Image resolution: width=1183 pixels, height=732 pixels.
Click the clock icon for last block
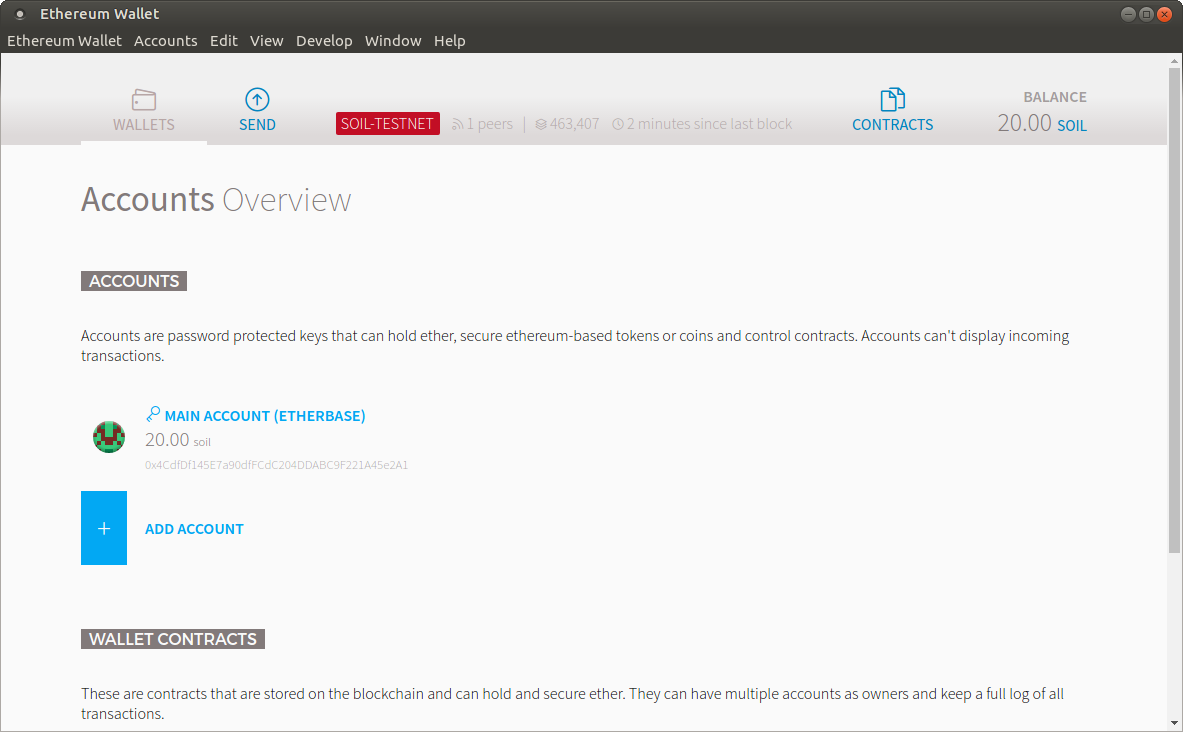click(618, 125)
